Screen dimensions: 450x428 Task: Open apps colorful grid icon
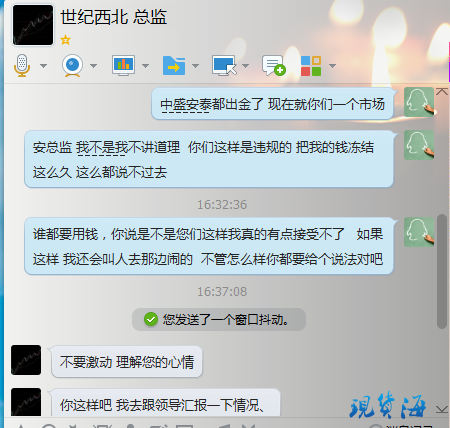[x=311, y=66]
